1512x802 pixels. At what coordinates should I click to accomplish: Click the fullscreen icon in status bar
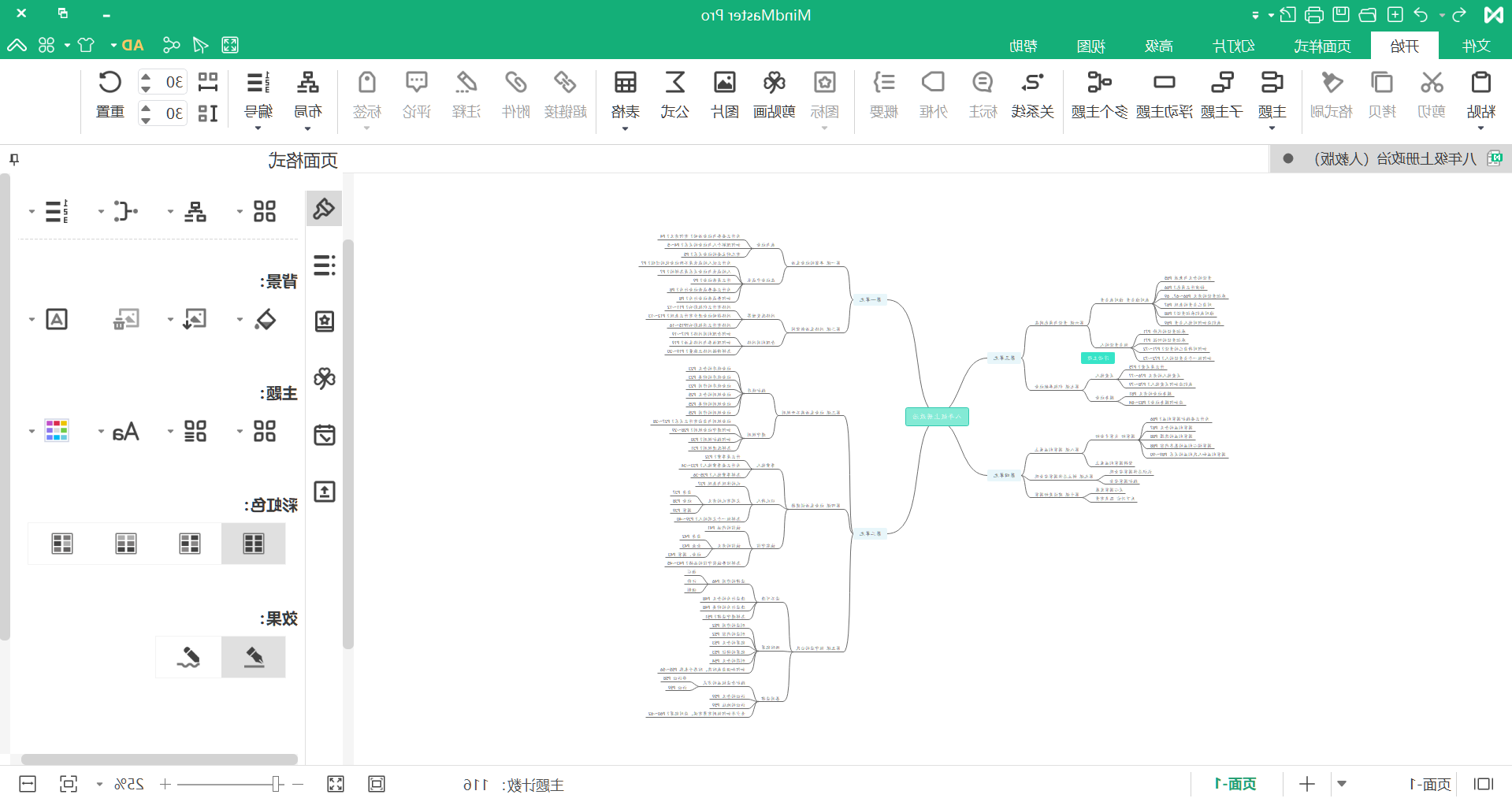(336, 784)
